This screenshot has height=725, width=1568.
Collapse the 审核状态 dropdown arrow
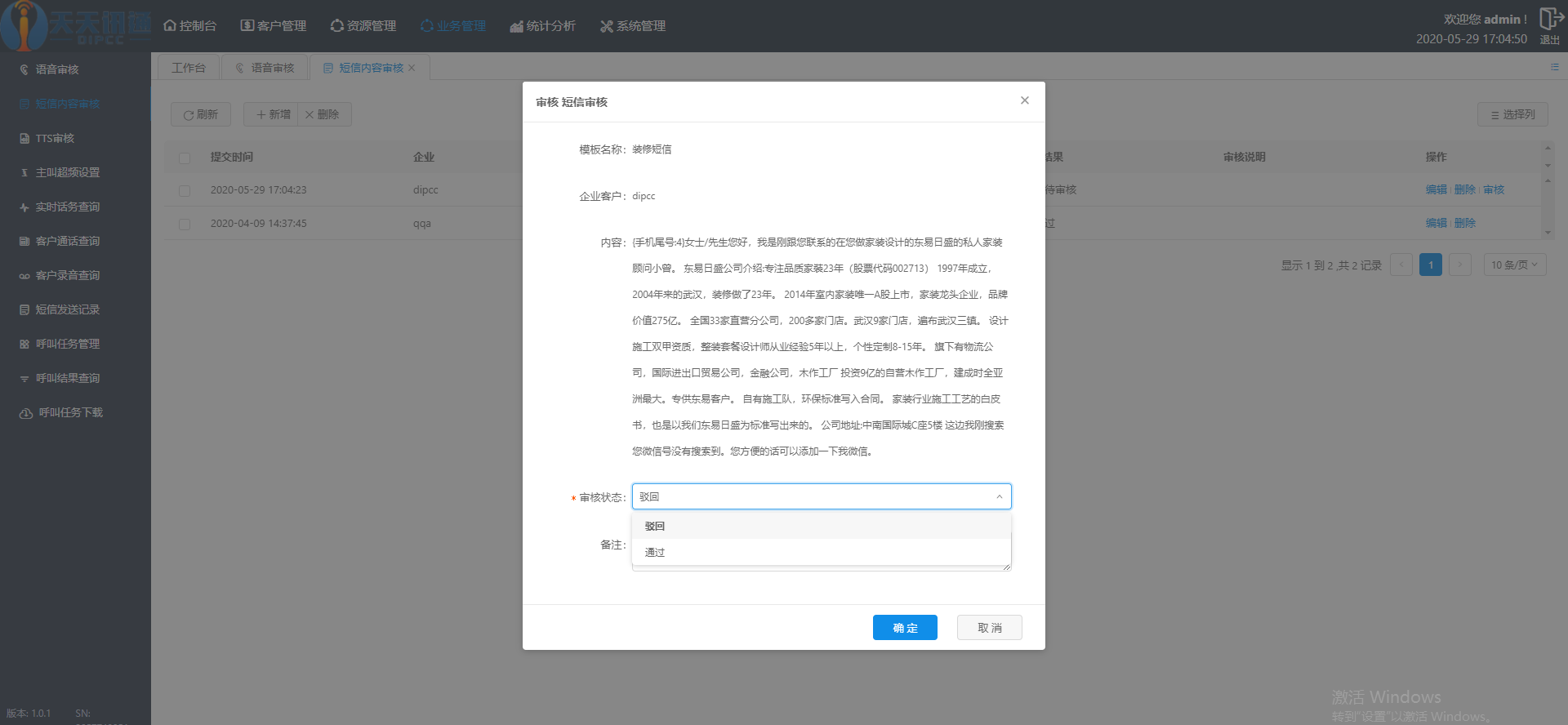tap(999, 496)
